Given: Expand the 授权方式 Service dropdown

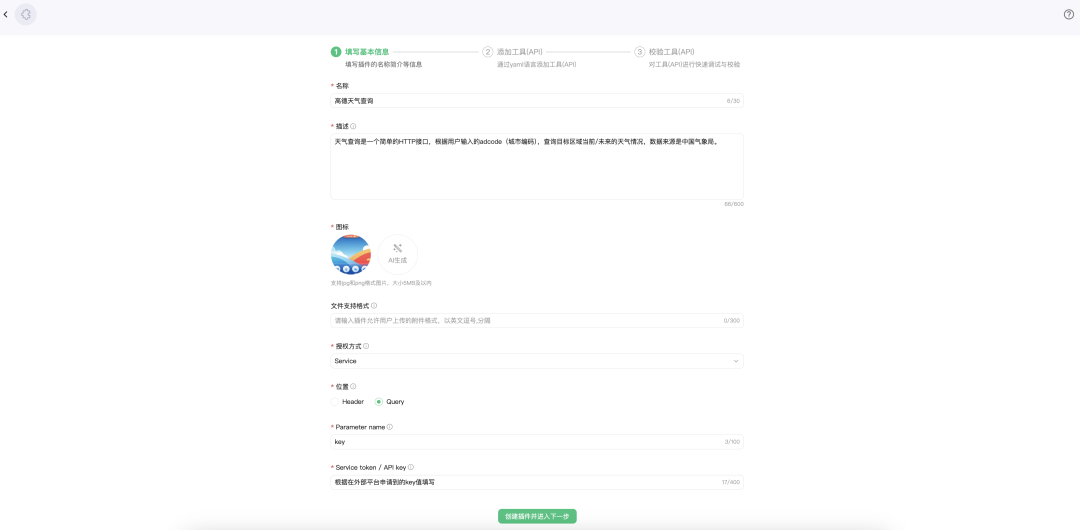Looking at the screenshot, I should [536, 361].
